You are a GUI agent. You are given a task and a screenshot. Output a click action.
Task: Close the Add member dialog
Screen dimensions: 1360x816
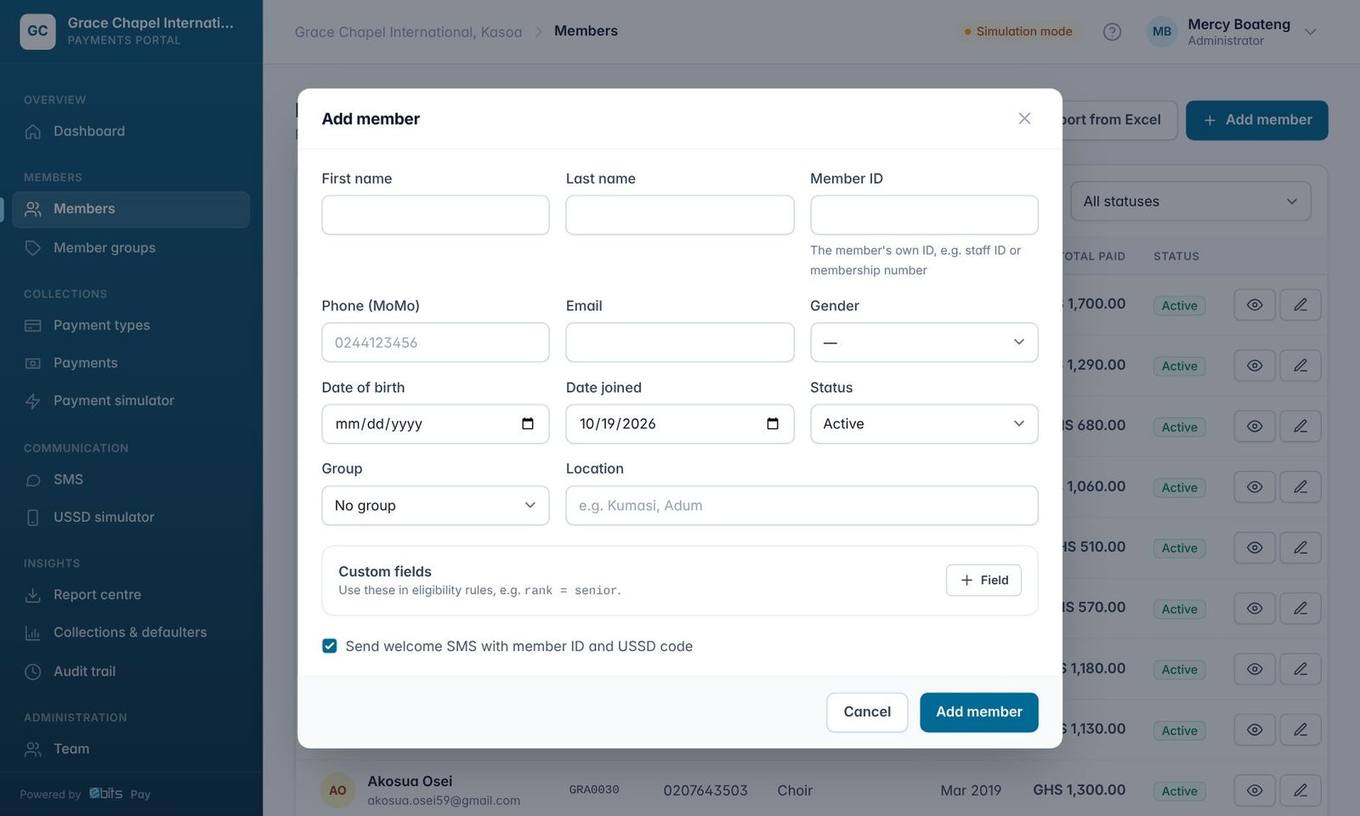click(x=1024, y=118)
